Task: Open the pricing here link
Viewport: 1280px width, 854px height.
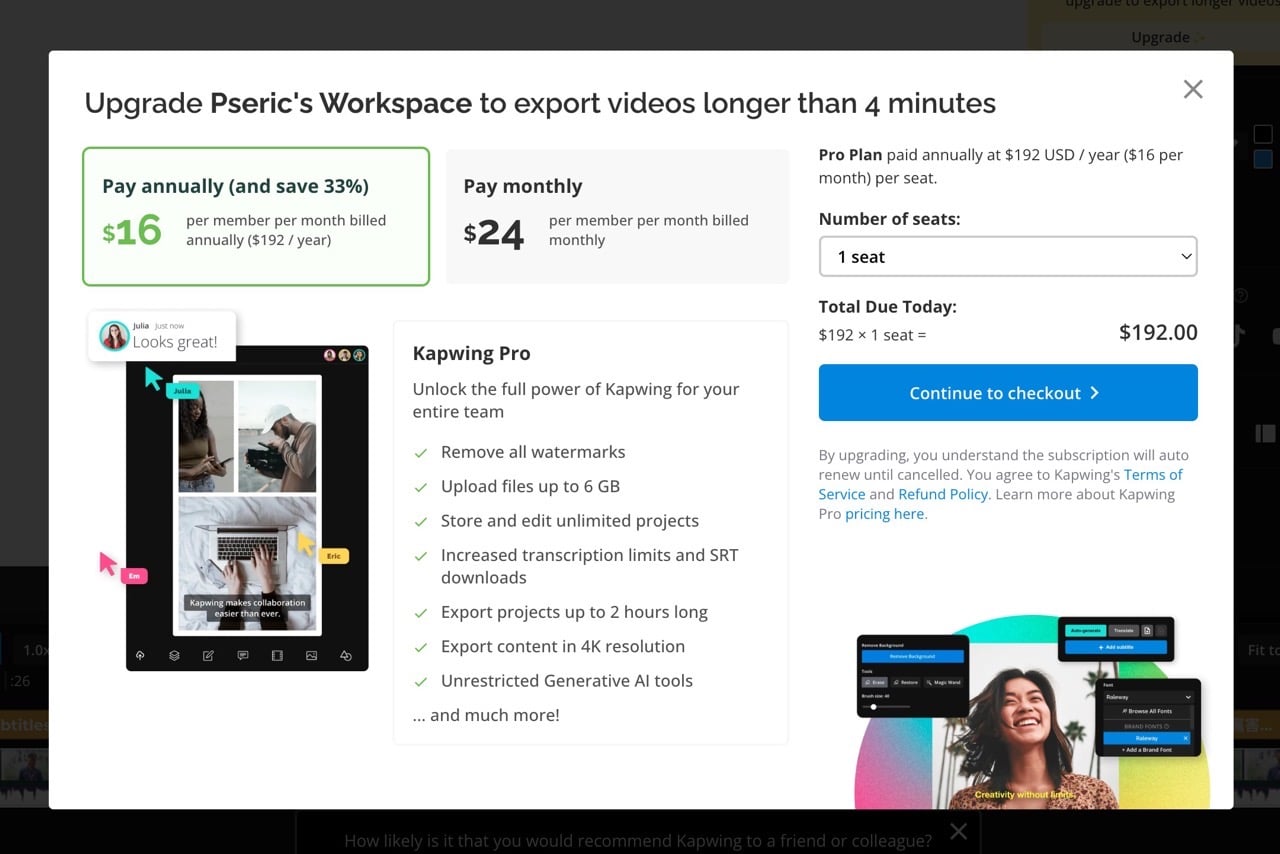Action: 885,514
